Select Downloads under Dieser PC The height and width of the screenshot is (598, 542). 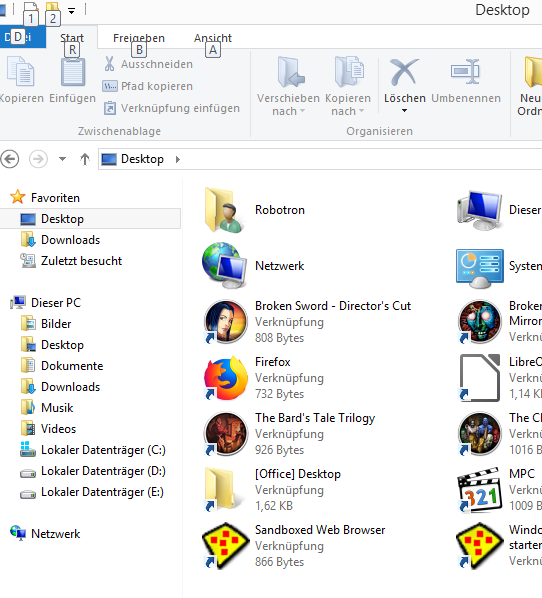pos(70,386)
